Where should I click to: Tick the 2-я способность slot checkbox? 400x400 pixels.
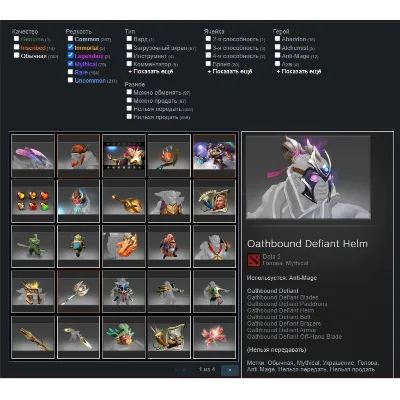coord(208,39)
